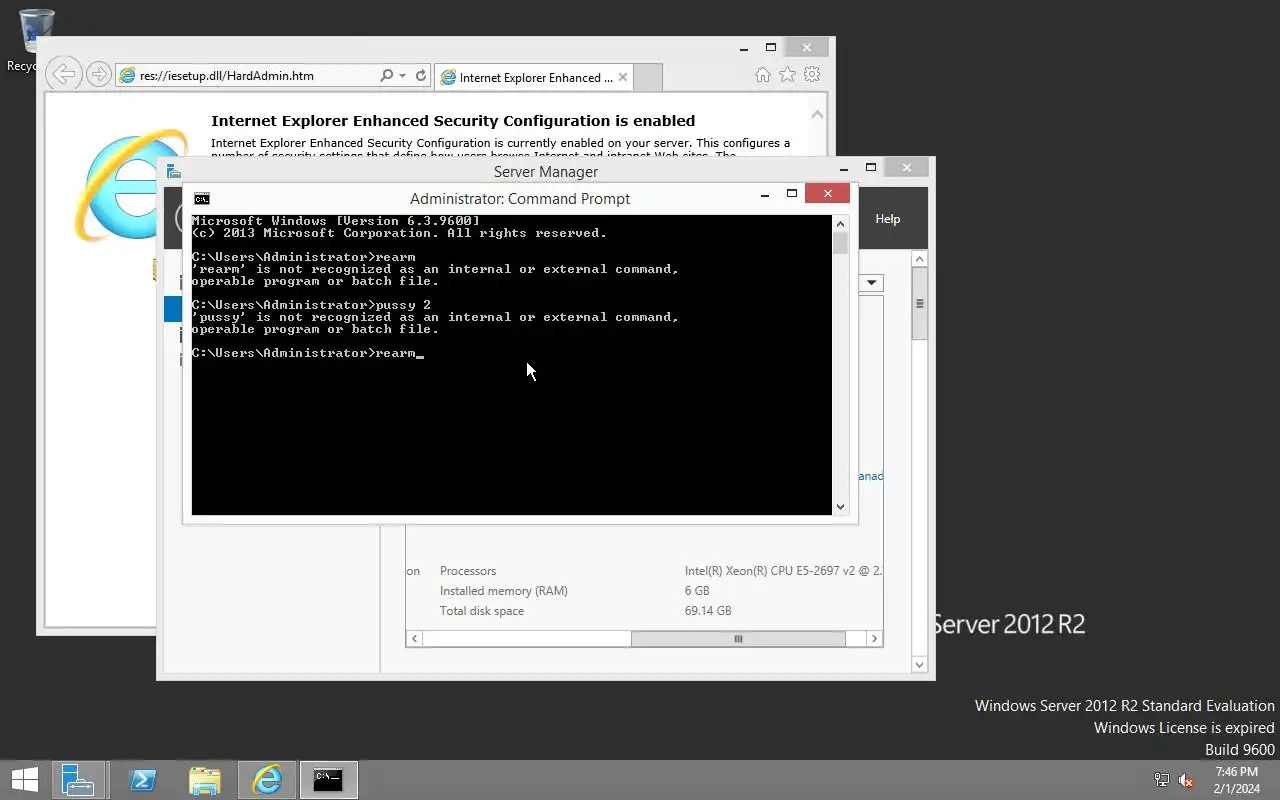
Task: Open File Explorer from the taskbar
Action: [x=205, y=780]
